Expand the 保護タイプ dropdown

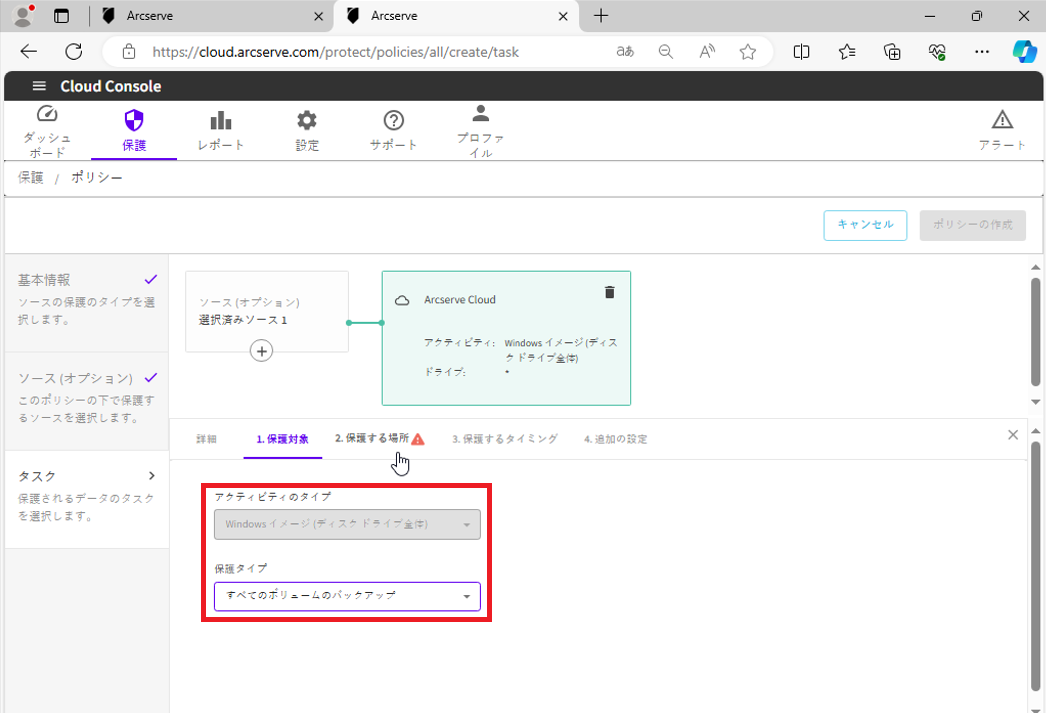click(347, 597)
